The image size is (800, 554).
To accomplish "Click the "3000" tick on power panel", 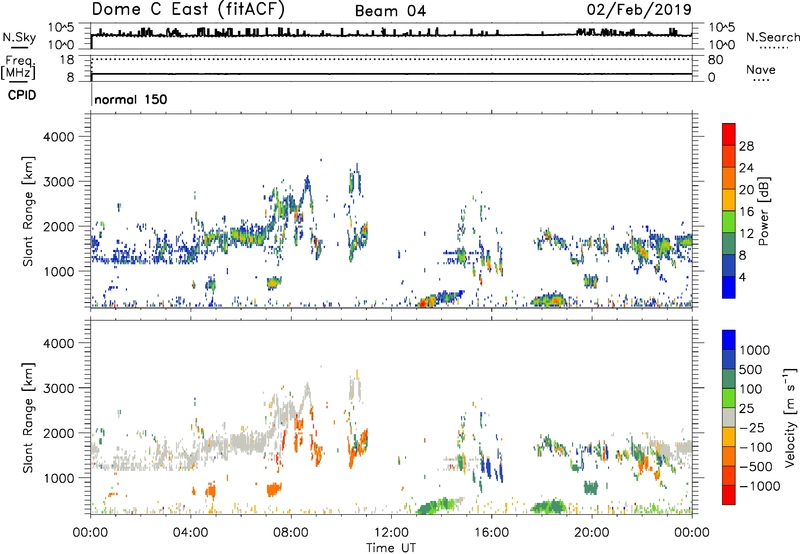I will coord(59,182).
